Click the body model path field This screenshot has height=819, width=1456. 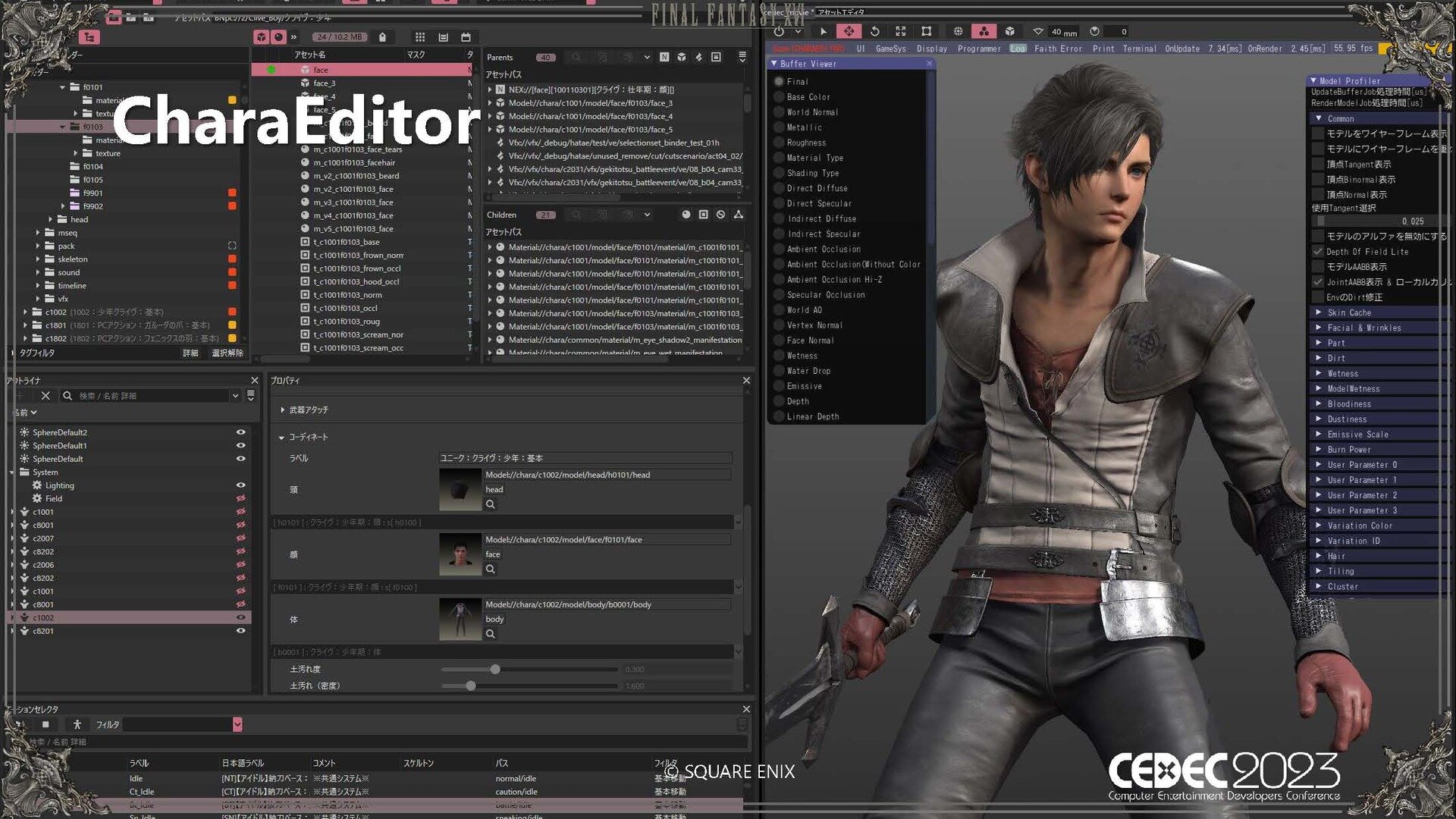(x=607, y=604)
